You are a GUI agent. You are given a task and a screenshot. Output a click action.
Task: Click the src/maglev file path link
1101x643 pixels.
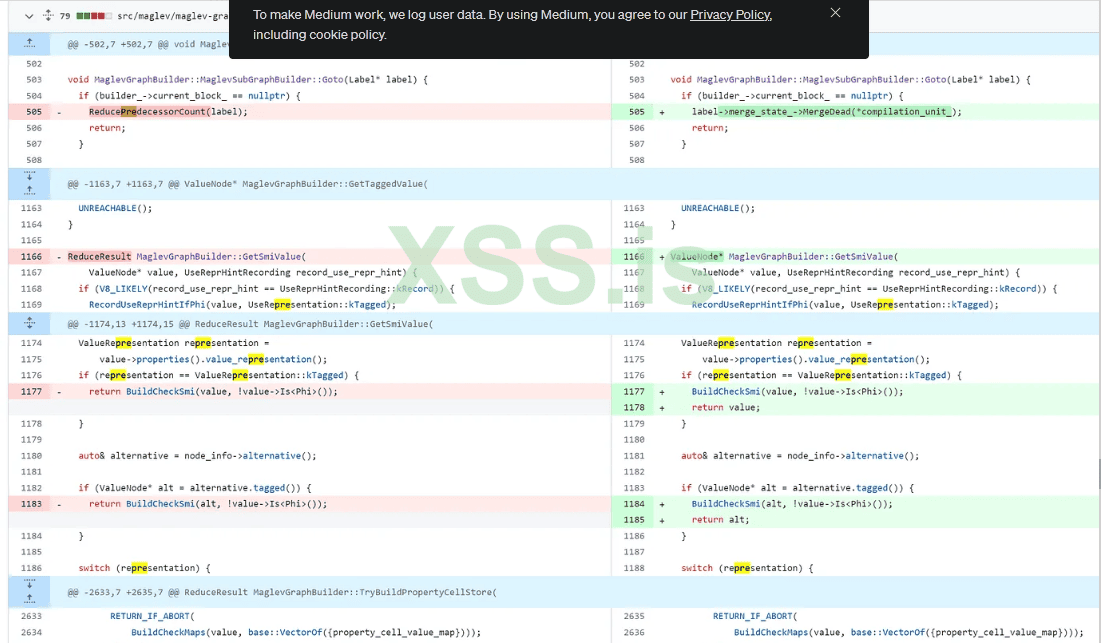(x=172, y=16)
